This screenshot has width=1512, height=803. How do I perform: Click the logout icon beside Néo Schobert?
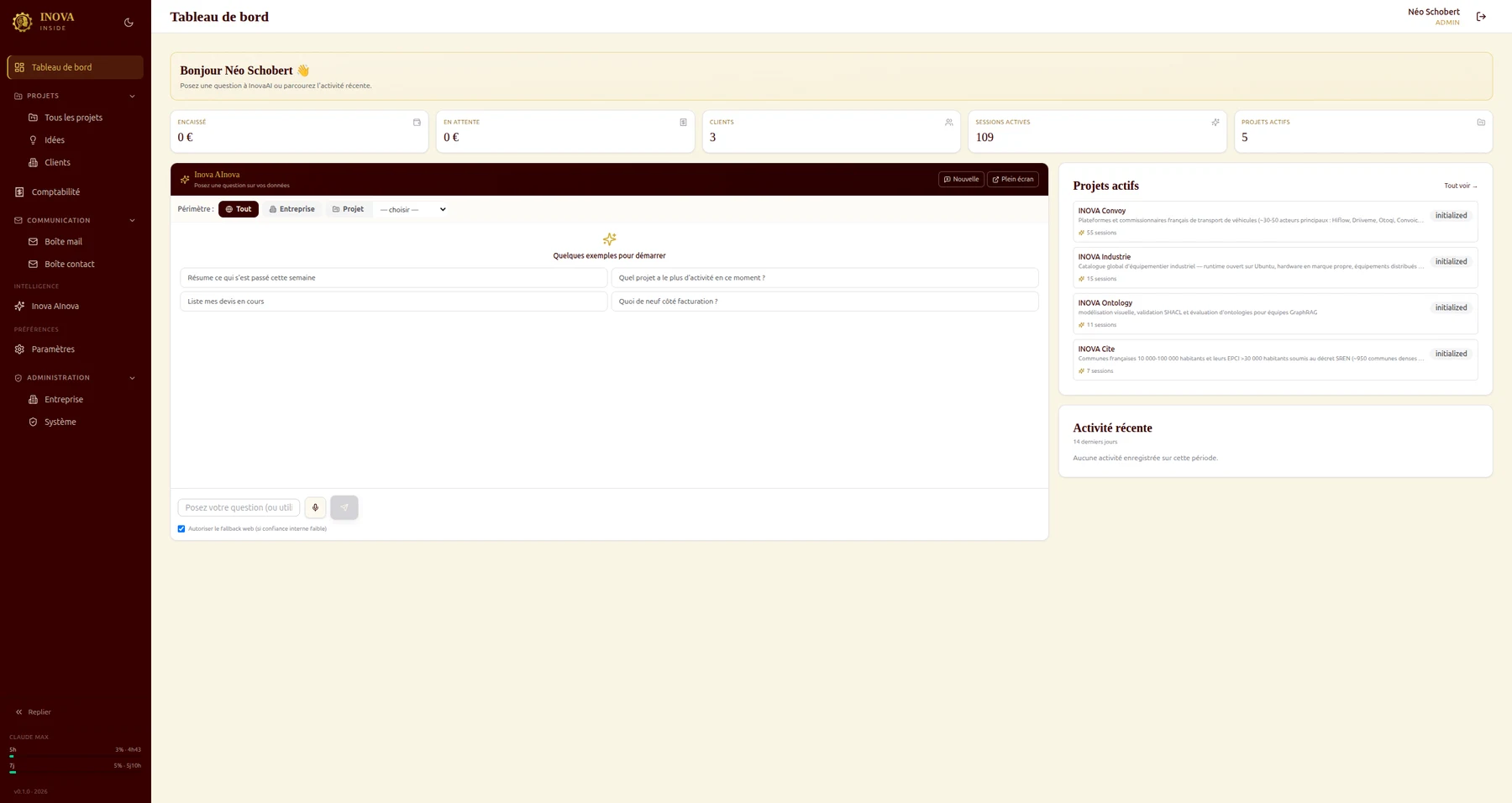click(x=1481, y=17)
